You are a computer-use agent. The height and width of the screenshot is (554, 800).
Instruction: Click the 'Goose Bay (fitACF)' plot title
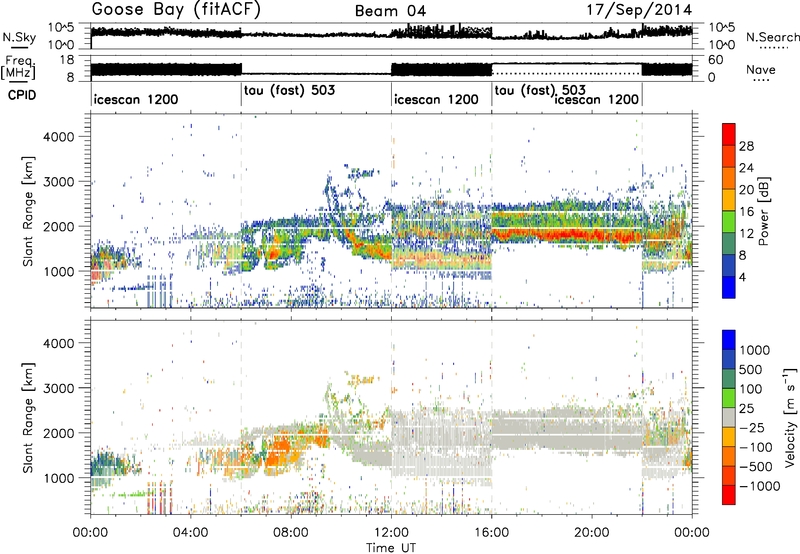(x=176, y=10)
